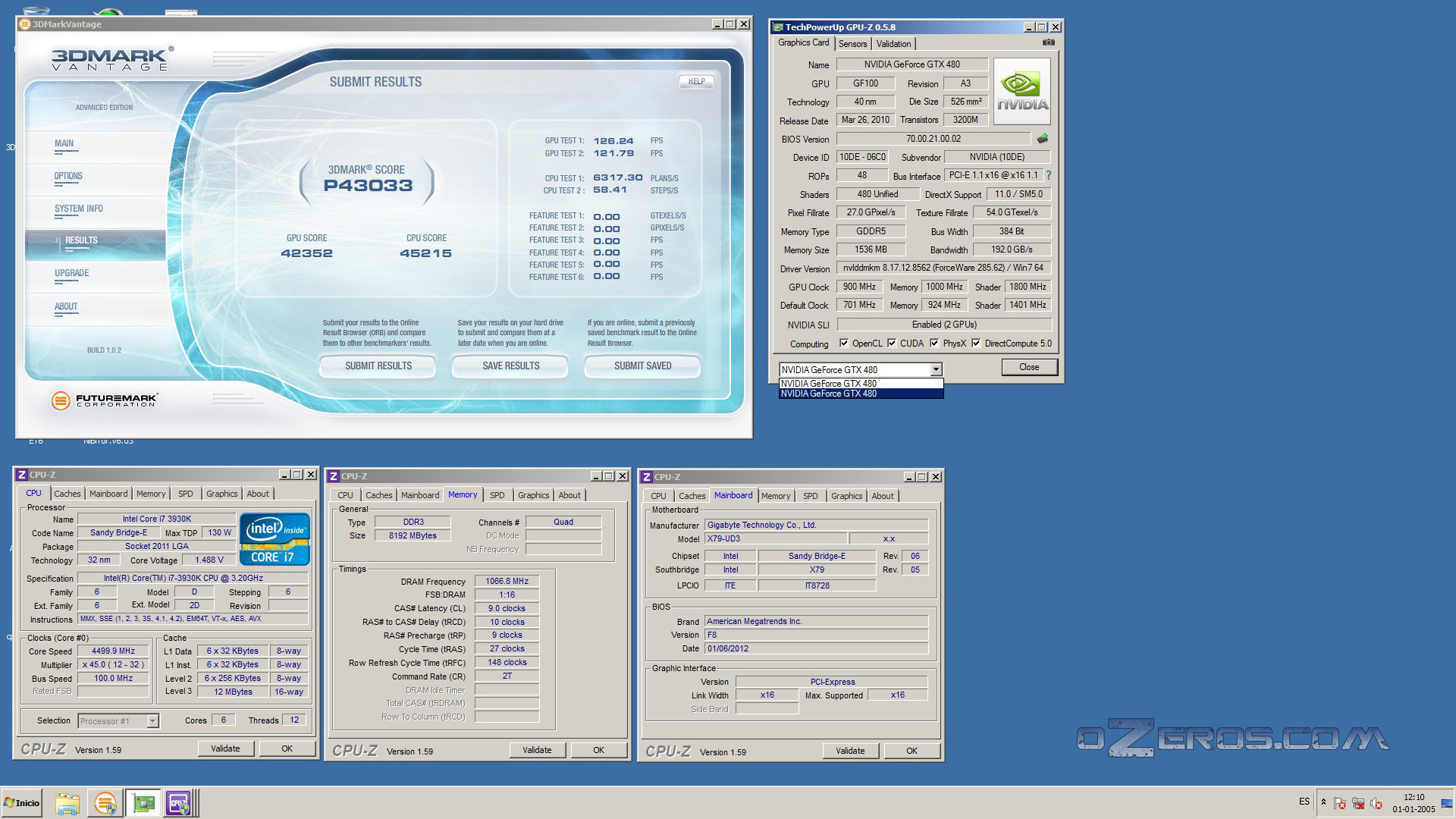Click the CAS# Latency 9.0 clocks value

(x=507, y=608)
